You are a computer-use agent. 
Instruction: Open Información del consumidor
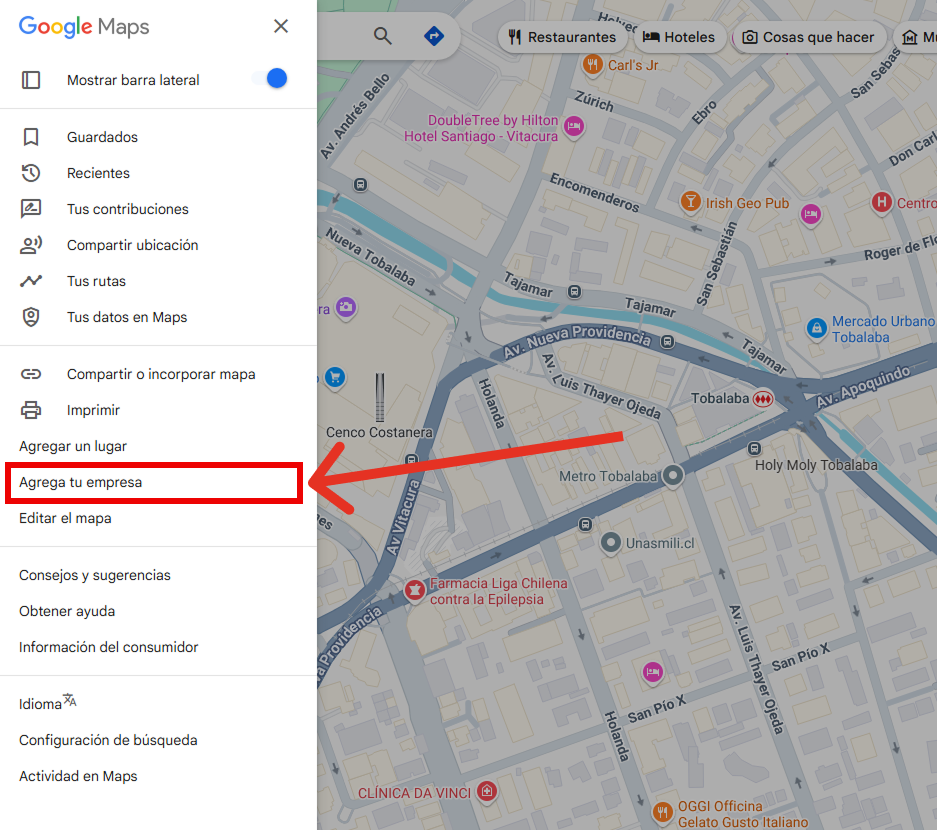pos(158,647)
